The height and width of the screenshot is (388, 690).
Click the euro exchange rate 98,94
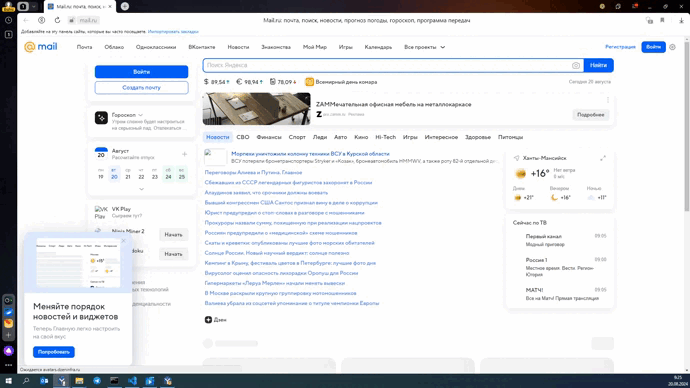click(250, 82)
